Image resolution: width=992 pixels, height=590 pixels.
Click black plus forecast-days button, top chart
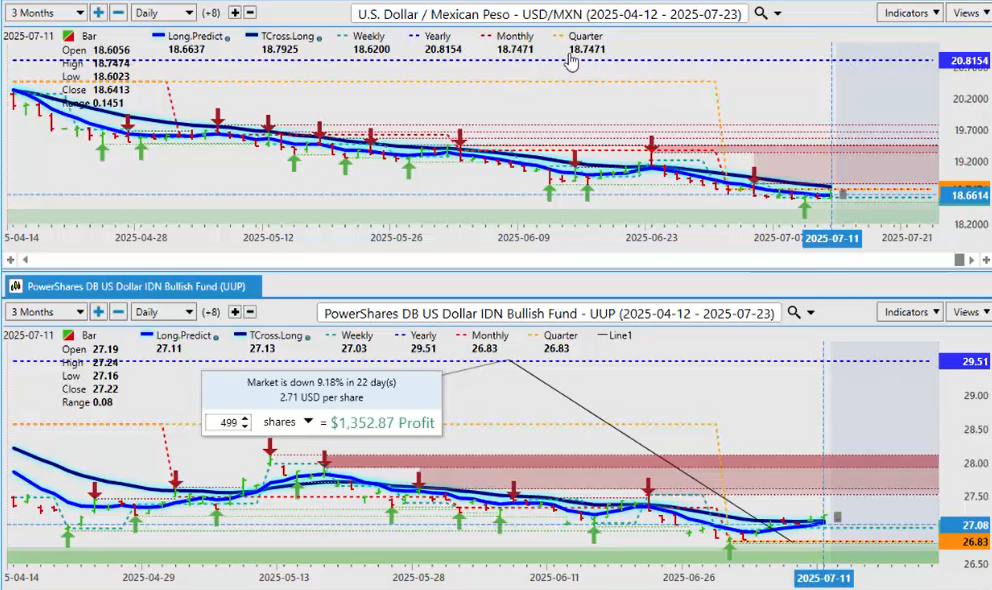235,13
